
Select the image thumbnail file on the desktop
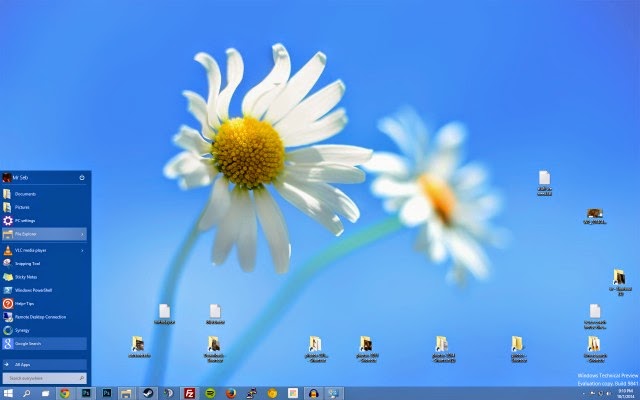coord(595,216)
